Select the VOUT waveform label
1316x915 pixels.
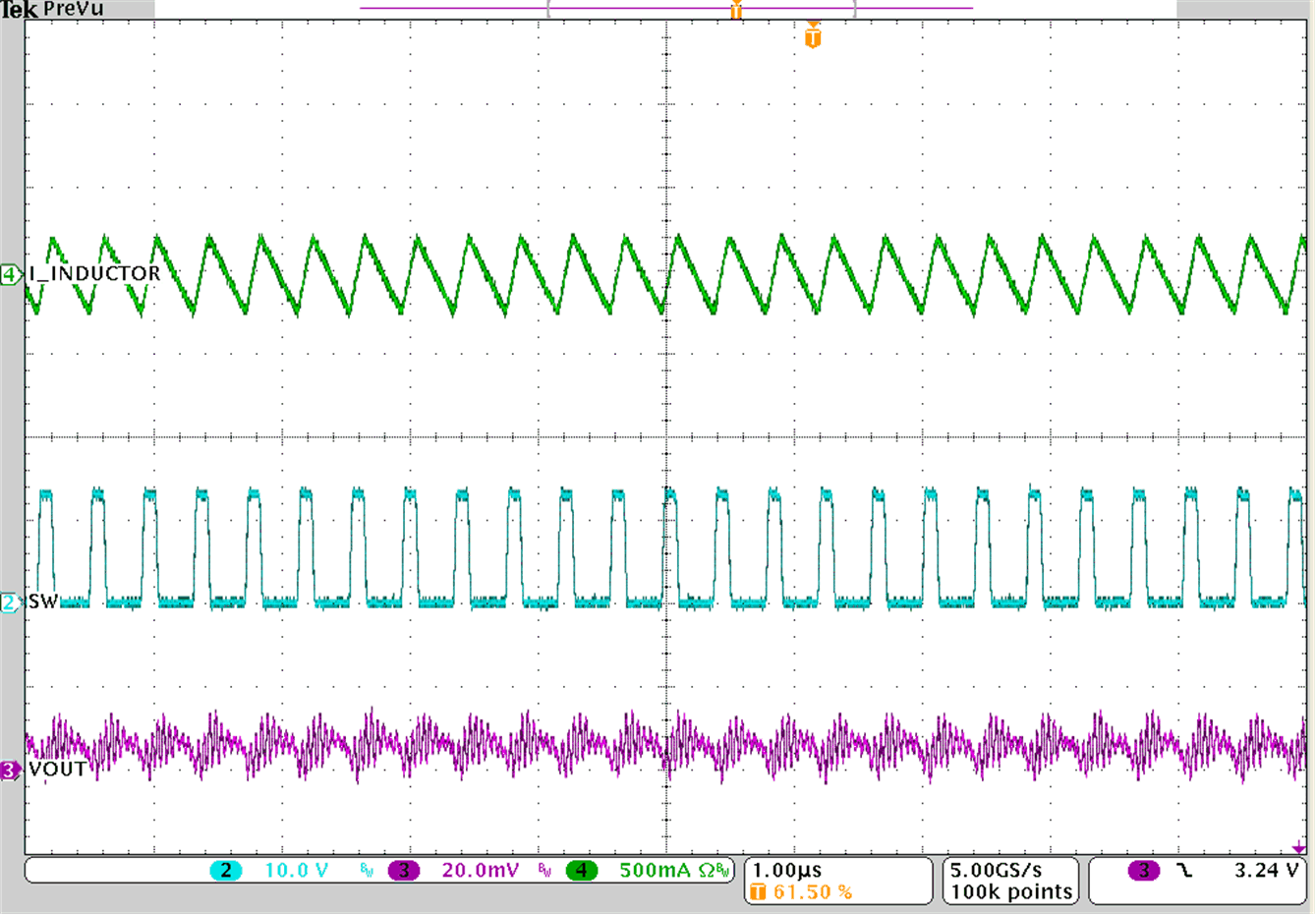59,771
